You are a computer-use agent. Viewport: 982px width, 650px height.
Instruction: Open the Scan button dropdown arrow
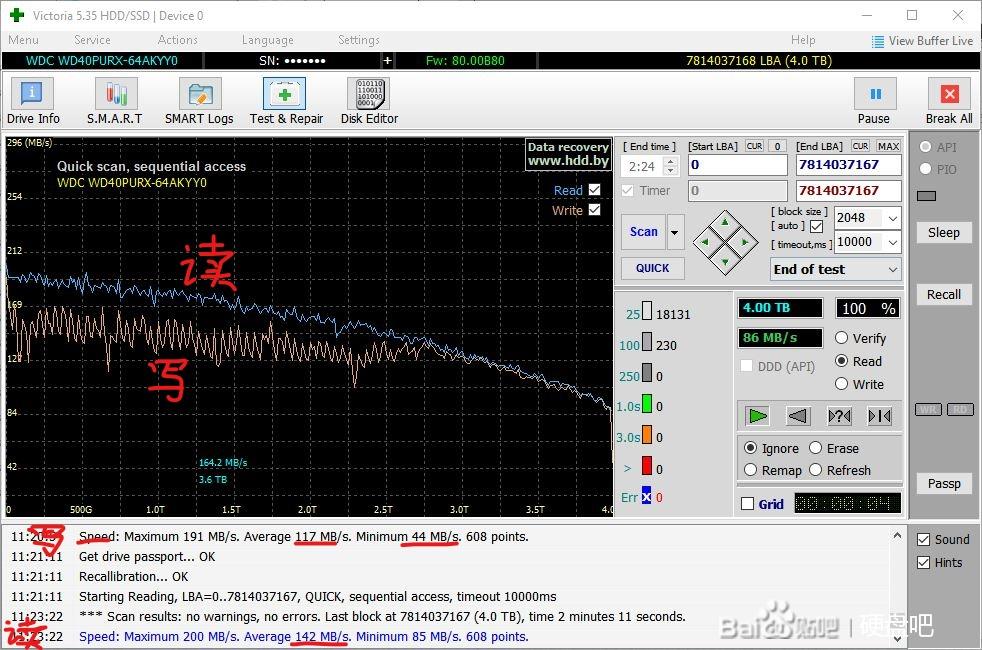pos(675,232)
